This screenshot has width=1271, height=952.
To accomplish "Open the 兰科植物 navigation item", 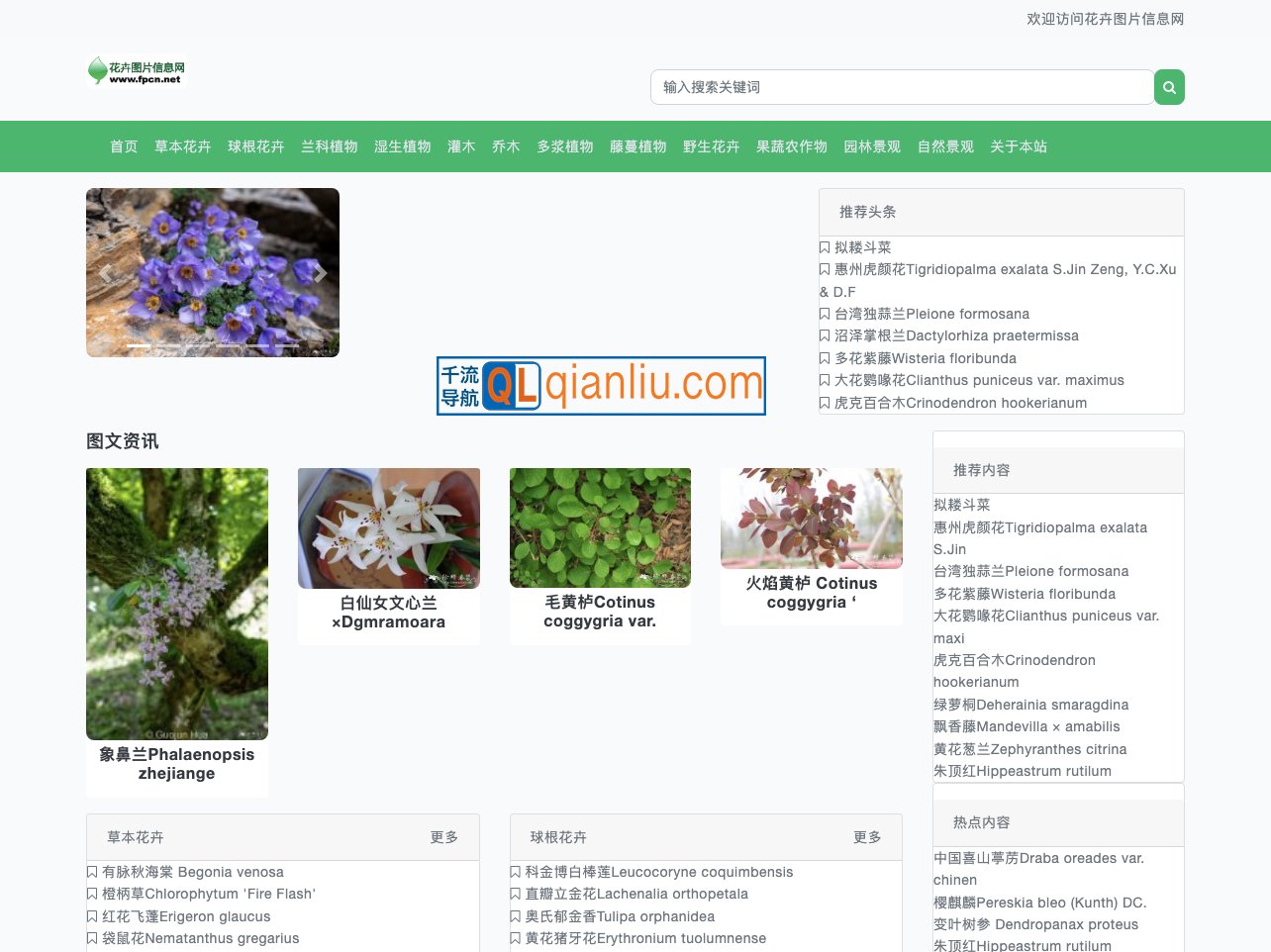I will pos(330,146).
